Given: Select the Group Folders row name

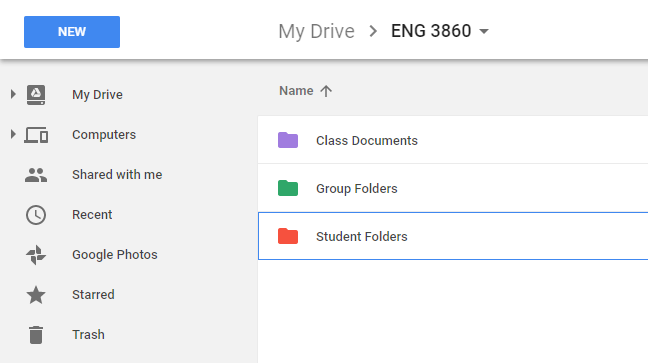Looking at the screenshot, I should tap(357, 189).
